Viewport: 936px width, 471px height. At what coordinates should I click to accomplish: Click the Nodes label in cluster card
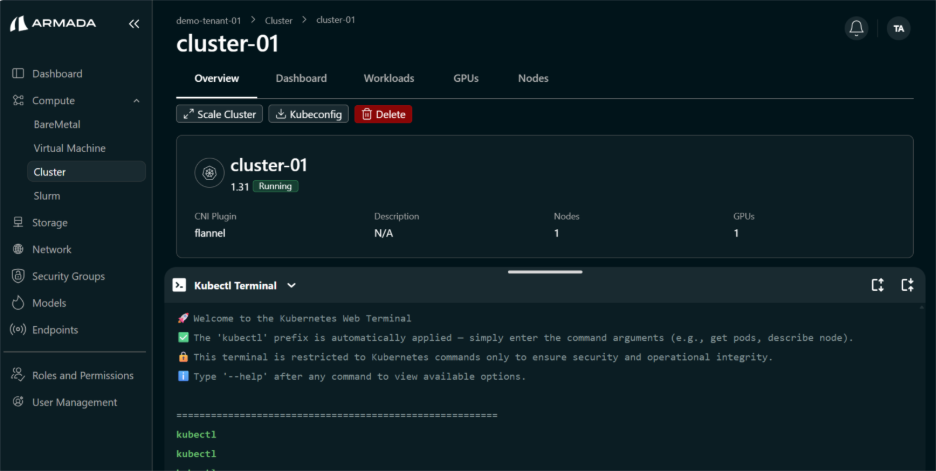(566, 216)
